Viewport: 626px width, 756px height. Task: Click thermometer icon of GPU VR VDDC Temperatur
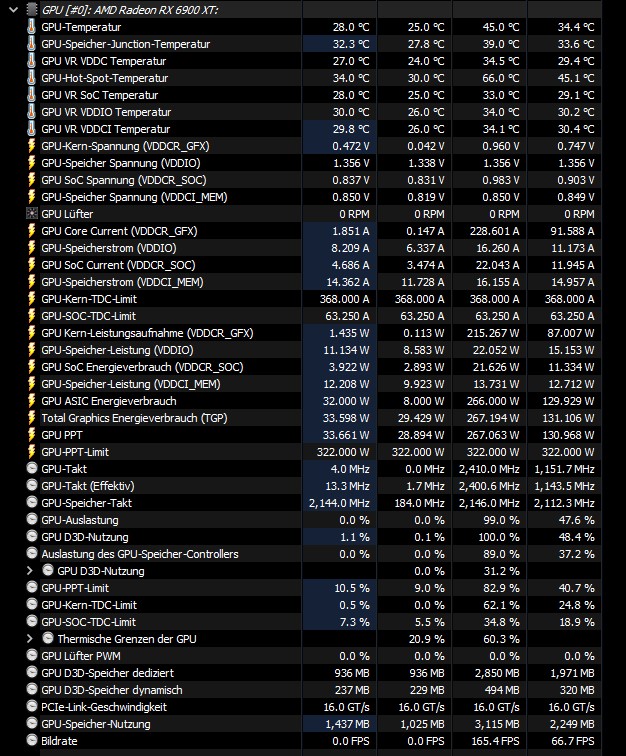pos(31,61)
